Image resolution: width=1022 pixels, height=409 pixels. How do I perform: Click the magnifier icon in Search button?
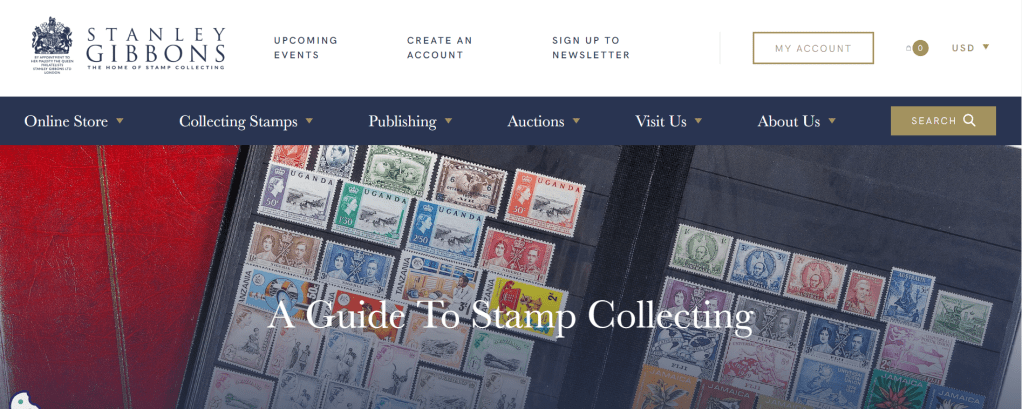tap(969, 120)
